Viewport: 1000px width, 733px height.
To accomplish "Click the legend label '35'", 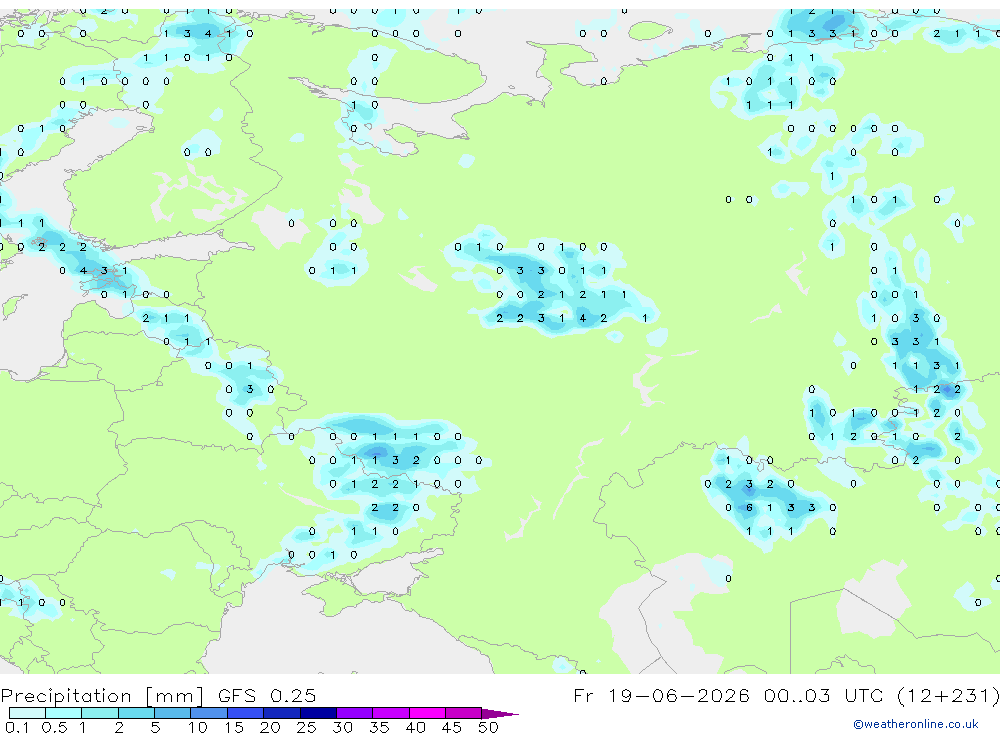I will point(379,727).
